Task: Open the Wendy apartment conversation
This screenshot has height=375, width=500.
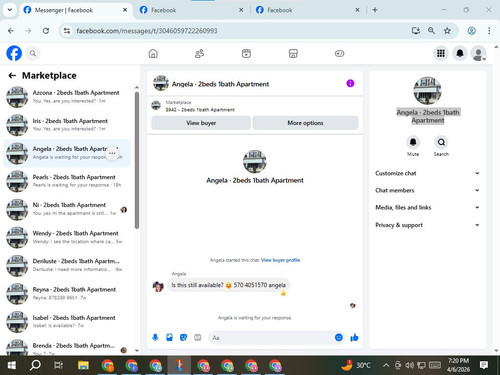Action: point(67,237)
